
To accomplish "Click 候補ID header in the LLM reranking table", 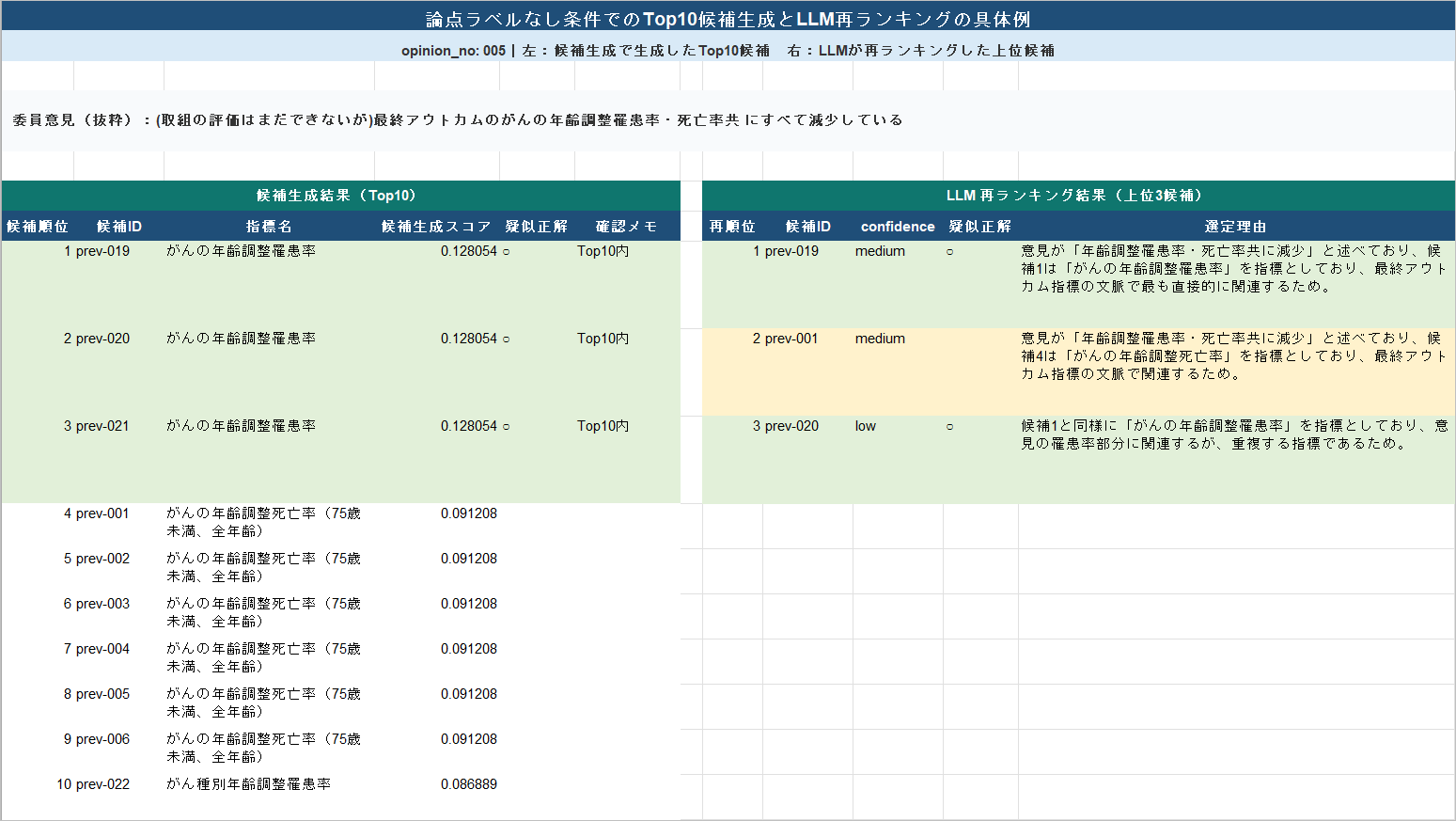I will [x=808, y=227].
